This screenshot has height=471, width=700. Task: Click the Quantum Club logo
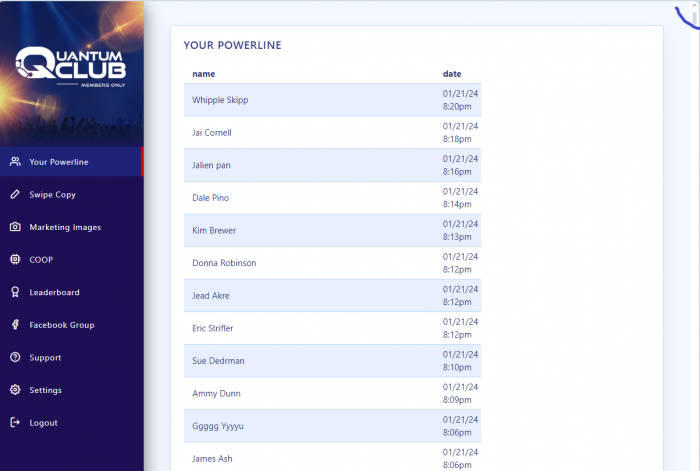pos(71,67)
